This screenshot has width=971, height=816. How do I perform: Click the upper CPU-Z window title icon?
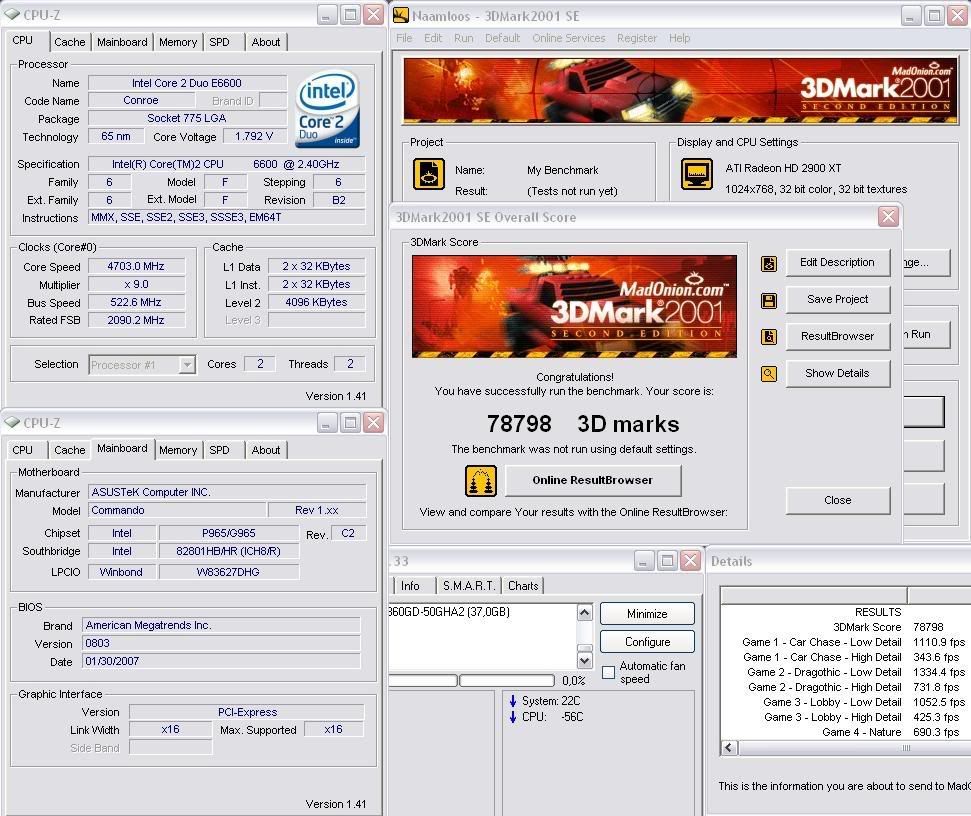click(12, 14)
